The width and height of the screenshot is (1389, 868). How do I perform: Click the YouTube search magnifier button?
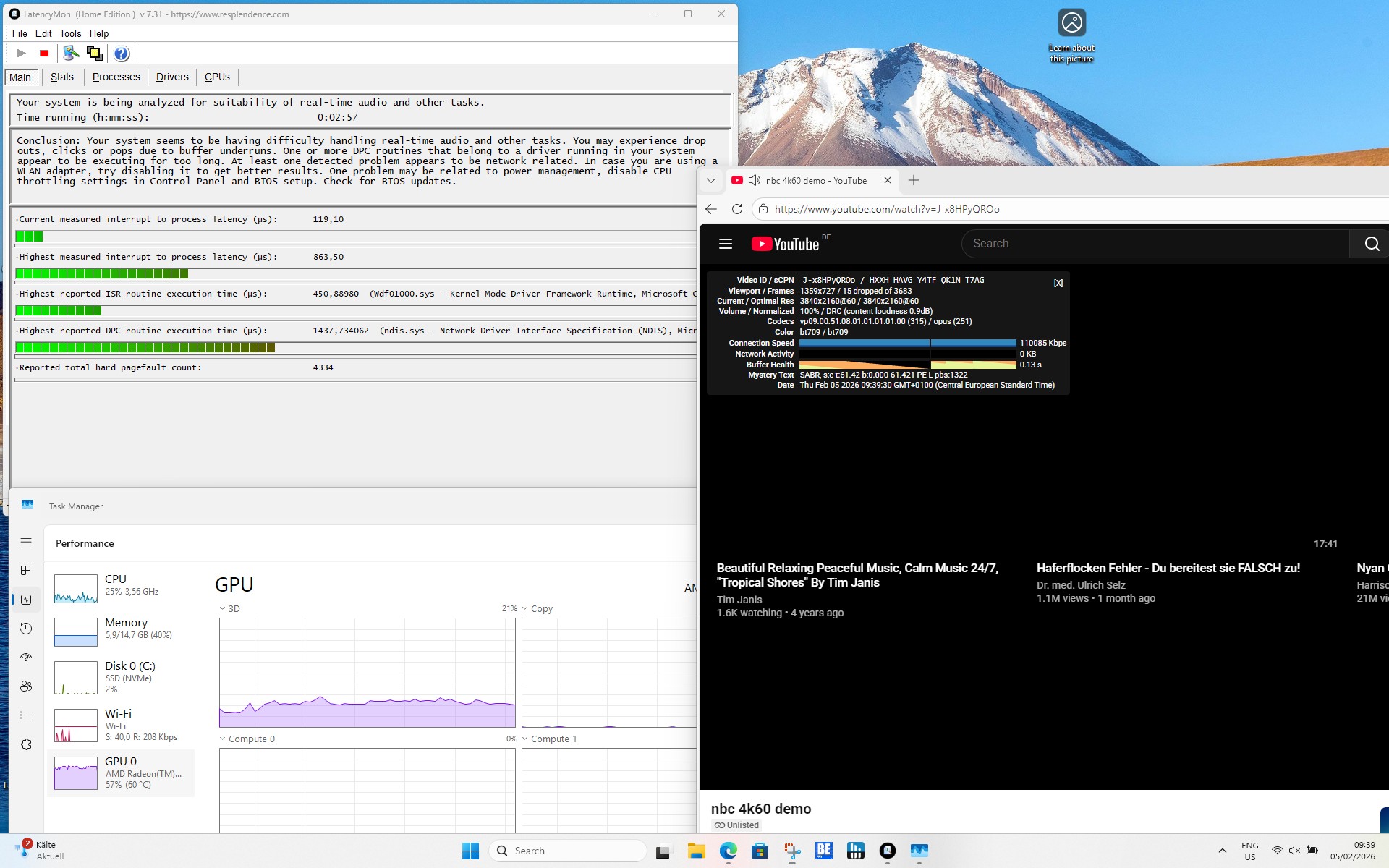click(1372, 244)
